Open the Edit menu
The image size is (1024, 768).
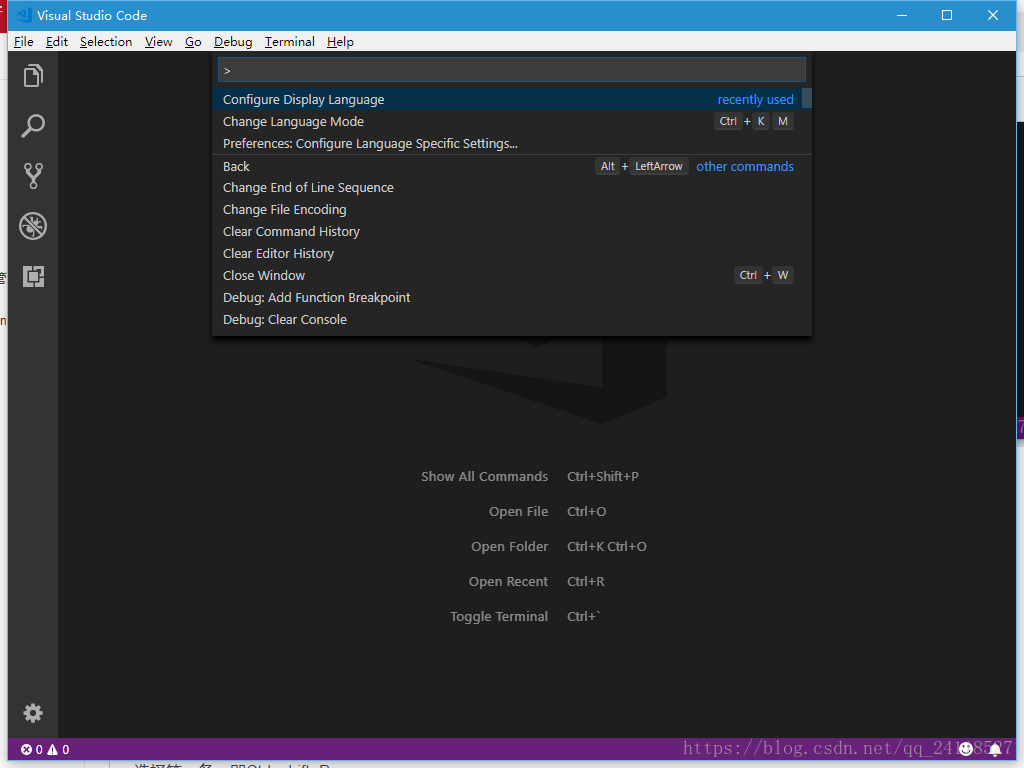pos(57,42)
